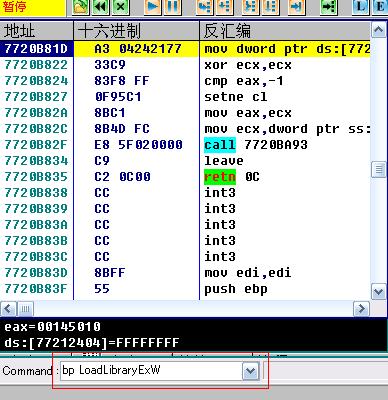The image size is (388, 400).
Task: Click the horizontal scroll left arrow
Action: (x=8, y=309)
